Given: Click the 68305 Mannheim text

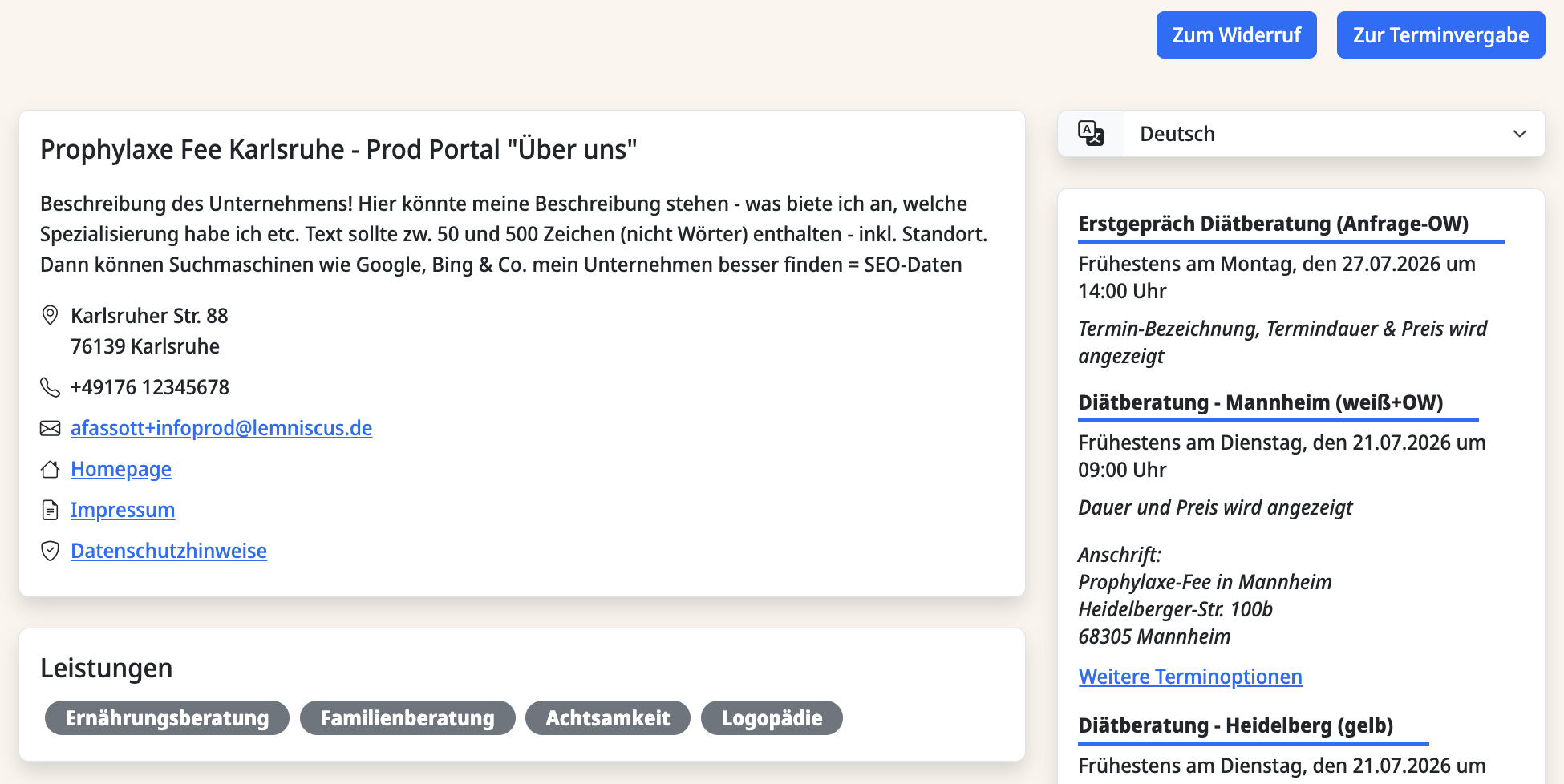Looking at the screenshot, I should pos(1154,636).
